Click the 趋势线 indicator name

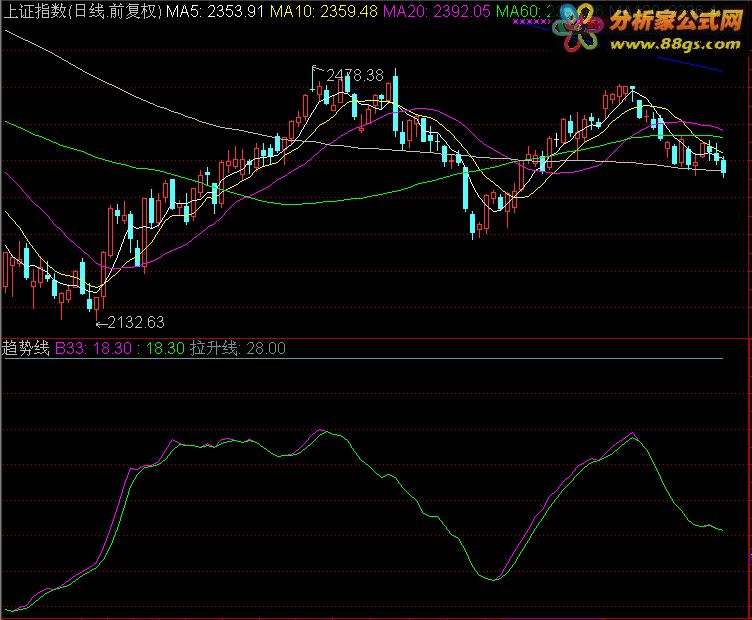click(x=26, y=348)
